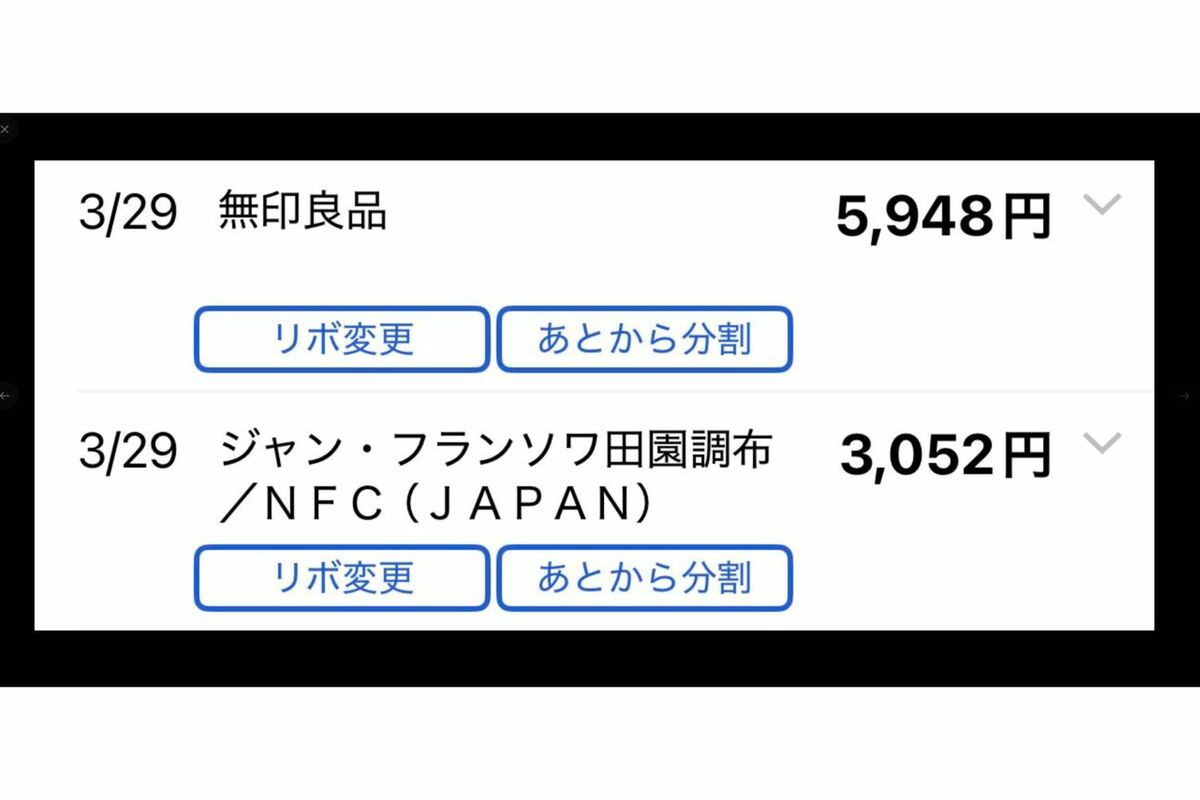This screenshot has height=800, width=1200.
Task: Select the 無印良品 merchant name
Action: tap(303, 212)
